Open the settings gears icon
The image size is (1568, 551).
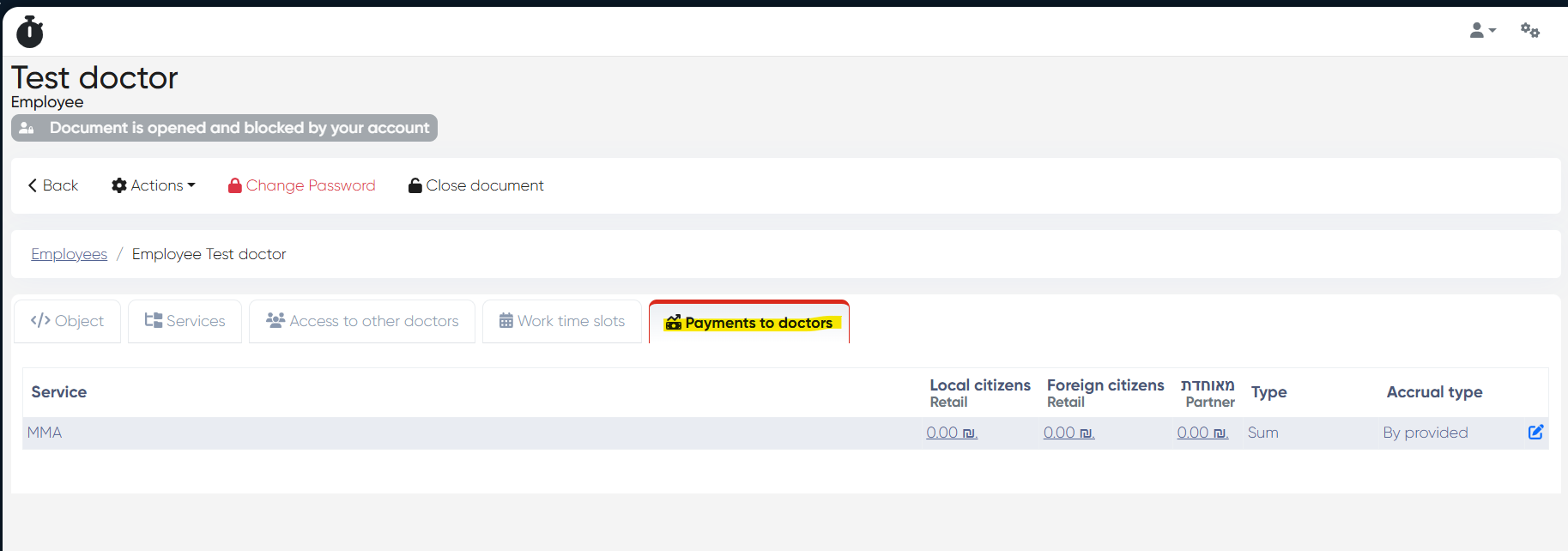(x=1529, y=31)
